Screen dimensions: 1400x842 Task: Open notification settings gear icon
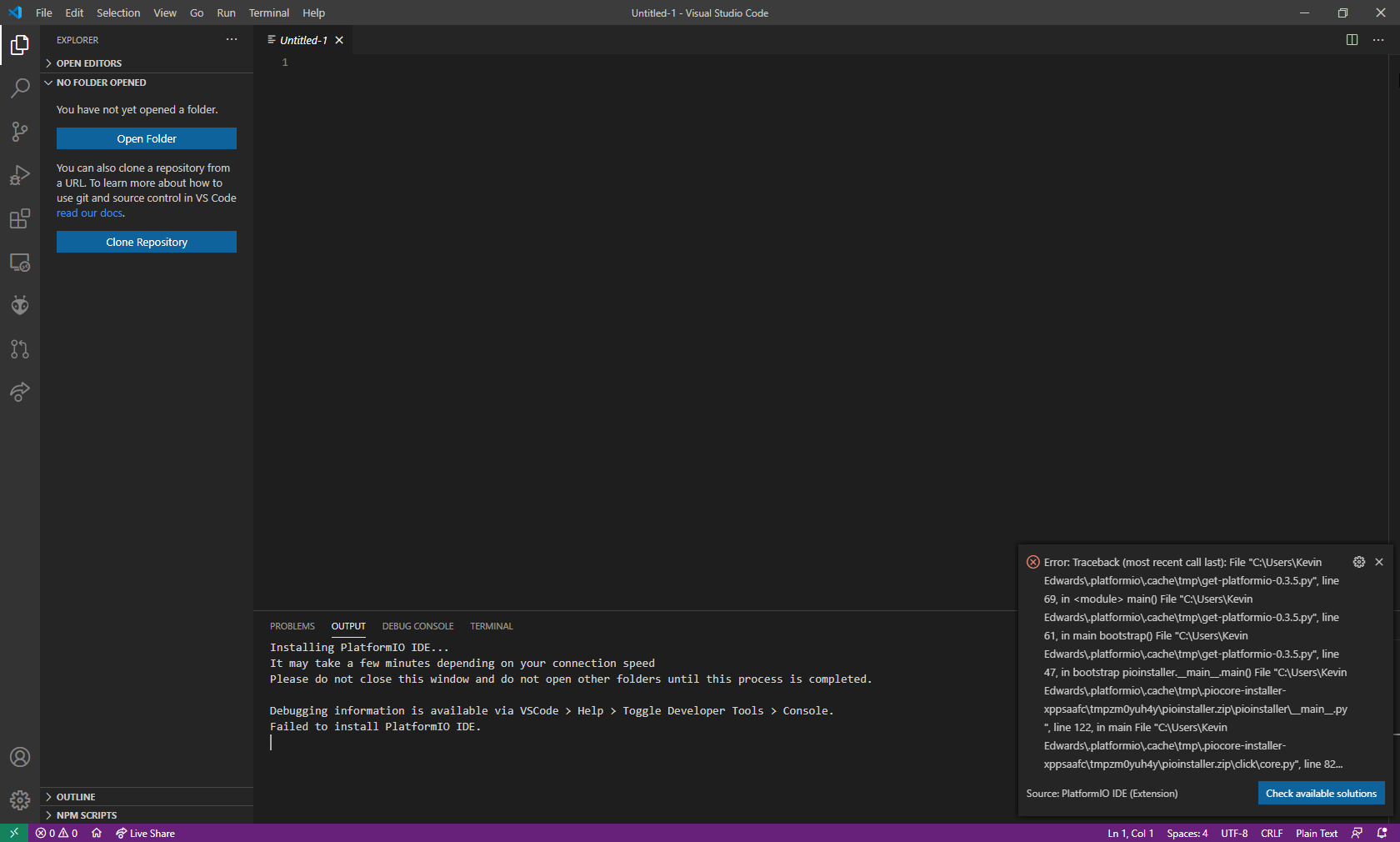(1359, 562)
